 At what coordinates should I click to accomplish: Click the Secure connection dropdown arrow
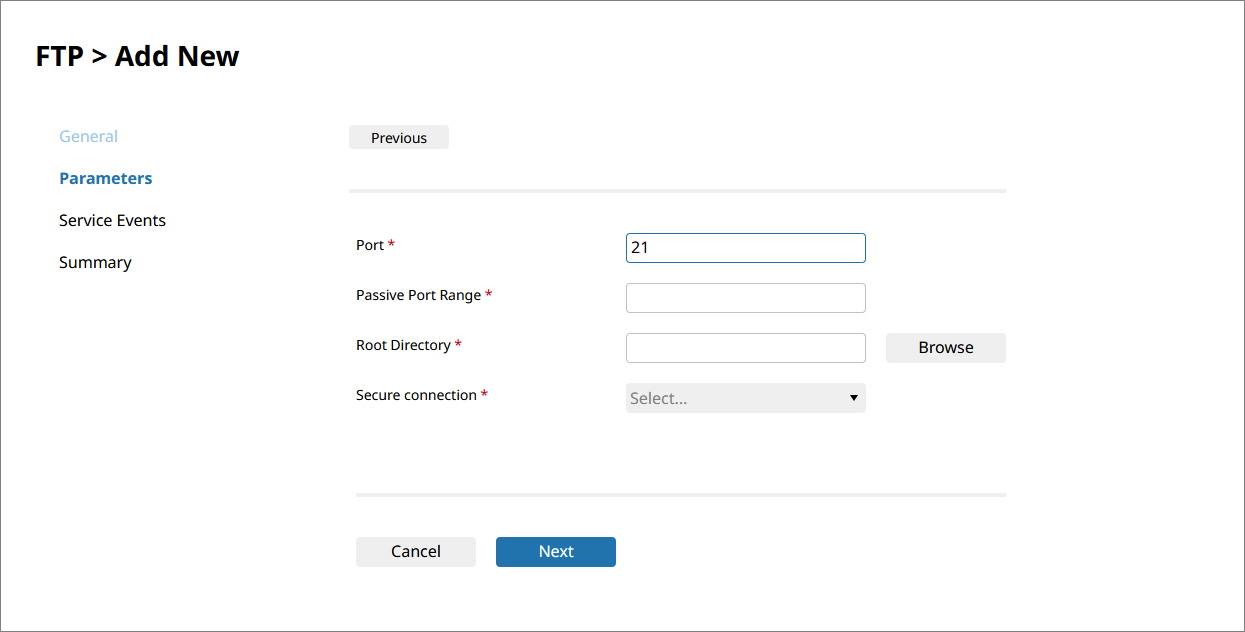(853, 398)
